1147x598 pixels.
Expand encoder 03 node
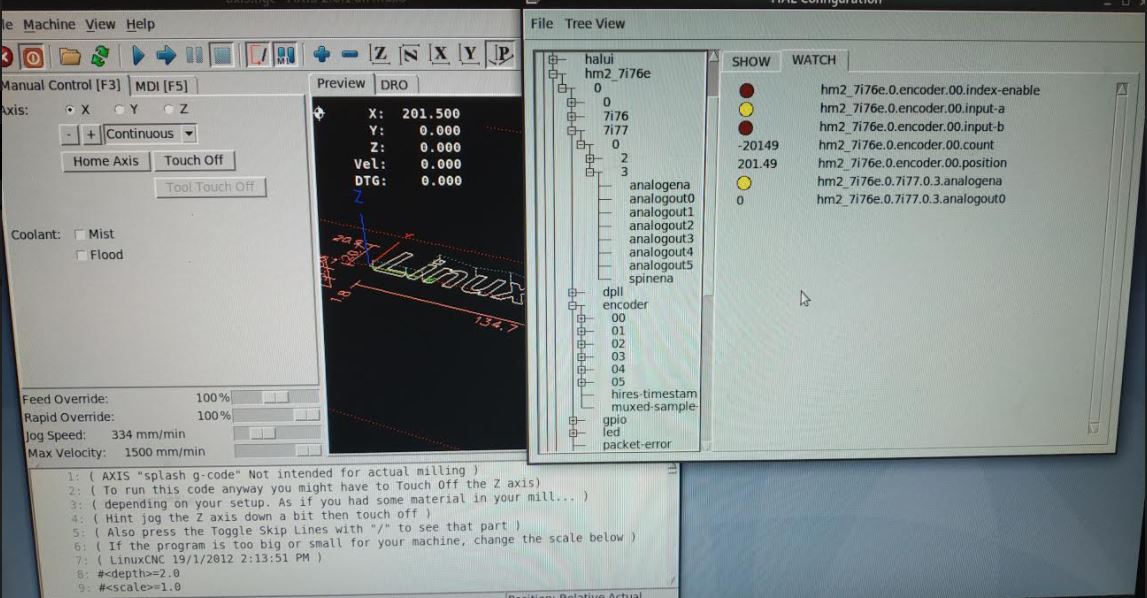coord(581,357)
